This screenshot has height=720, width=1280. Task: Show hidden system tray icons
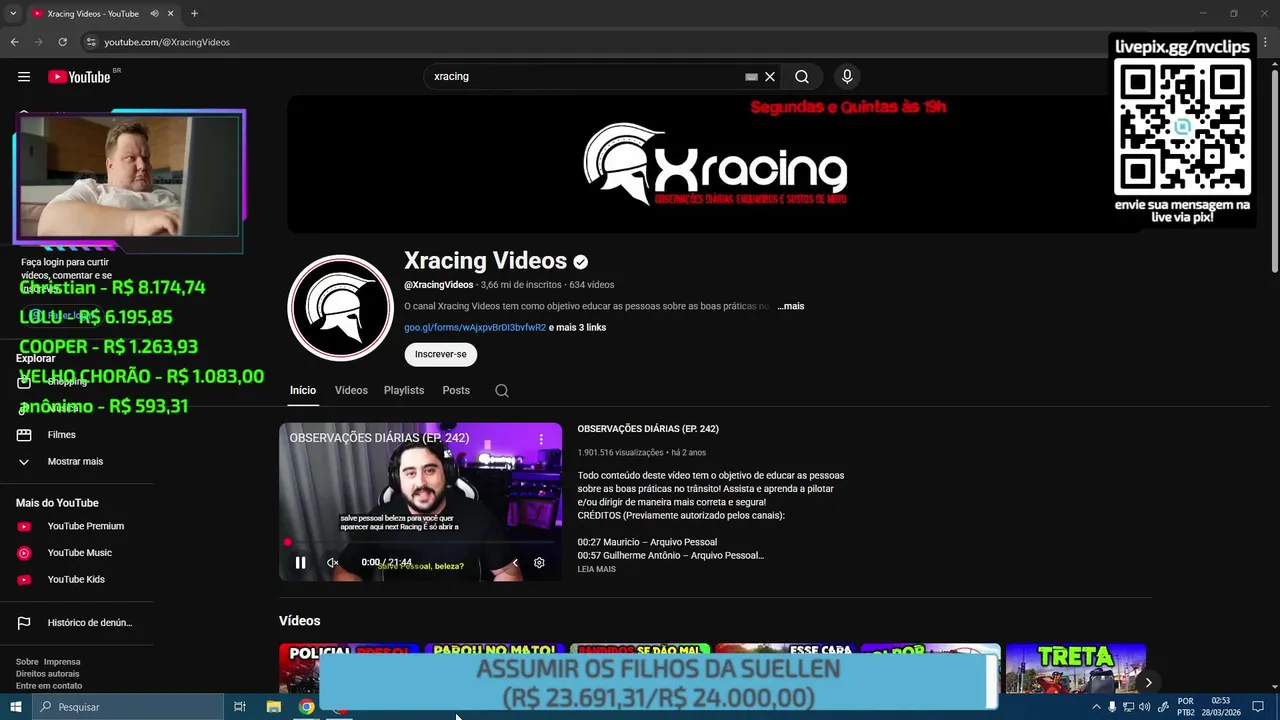pos(1096,707)
